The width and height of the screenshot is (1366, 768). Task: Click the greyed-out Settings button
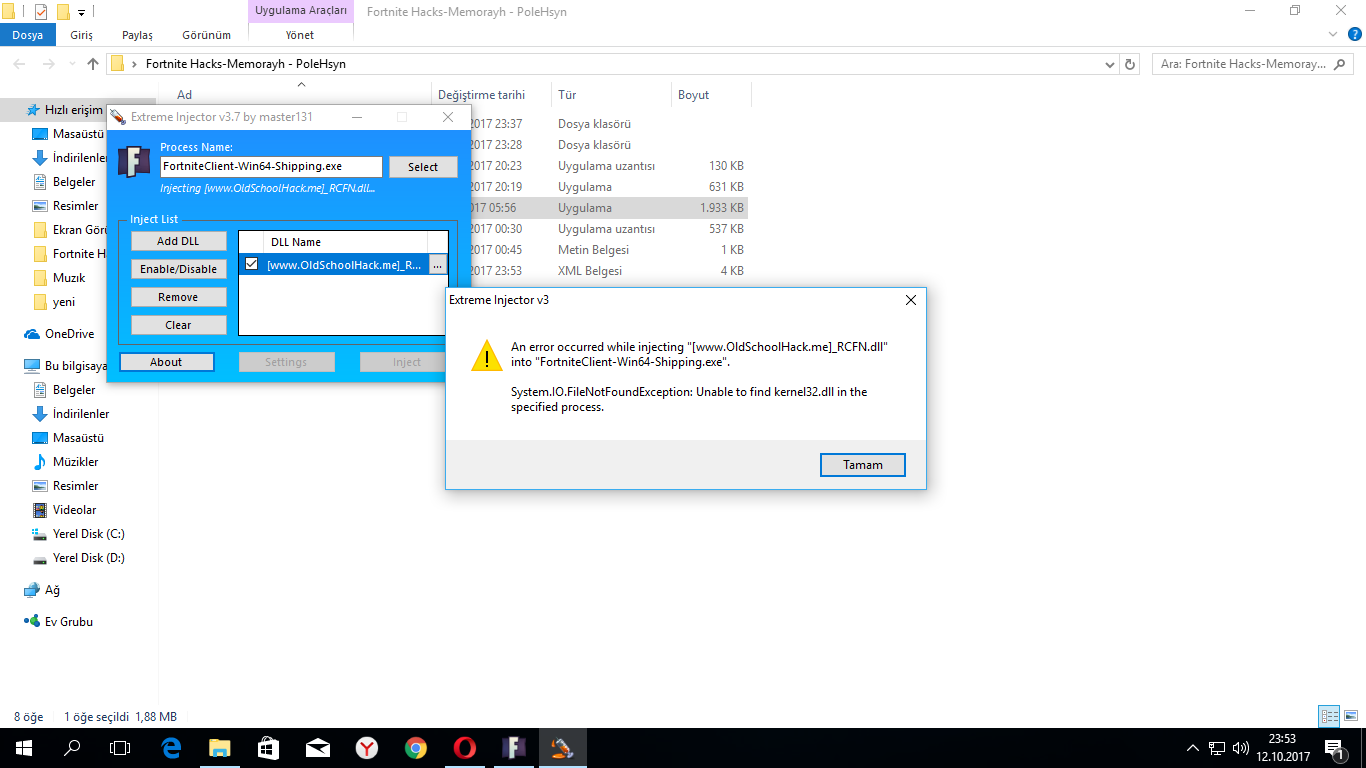coord(286,362)
